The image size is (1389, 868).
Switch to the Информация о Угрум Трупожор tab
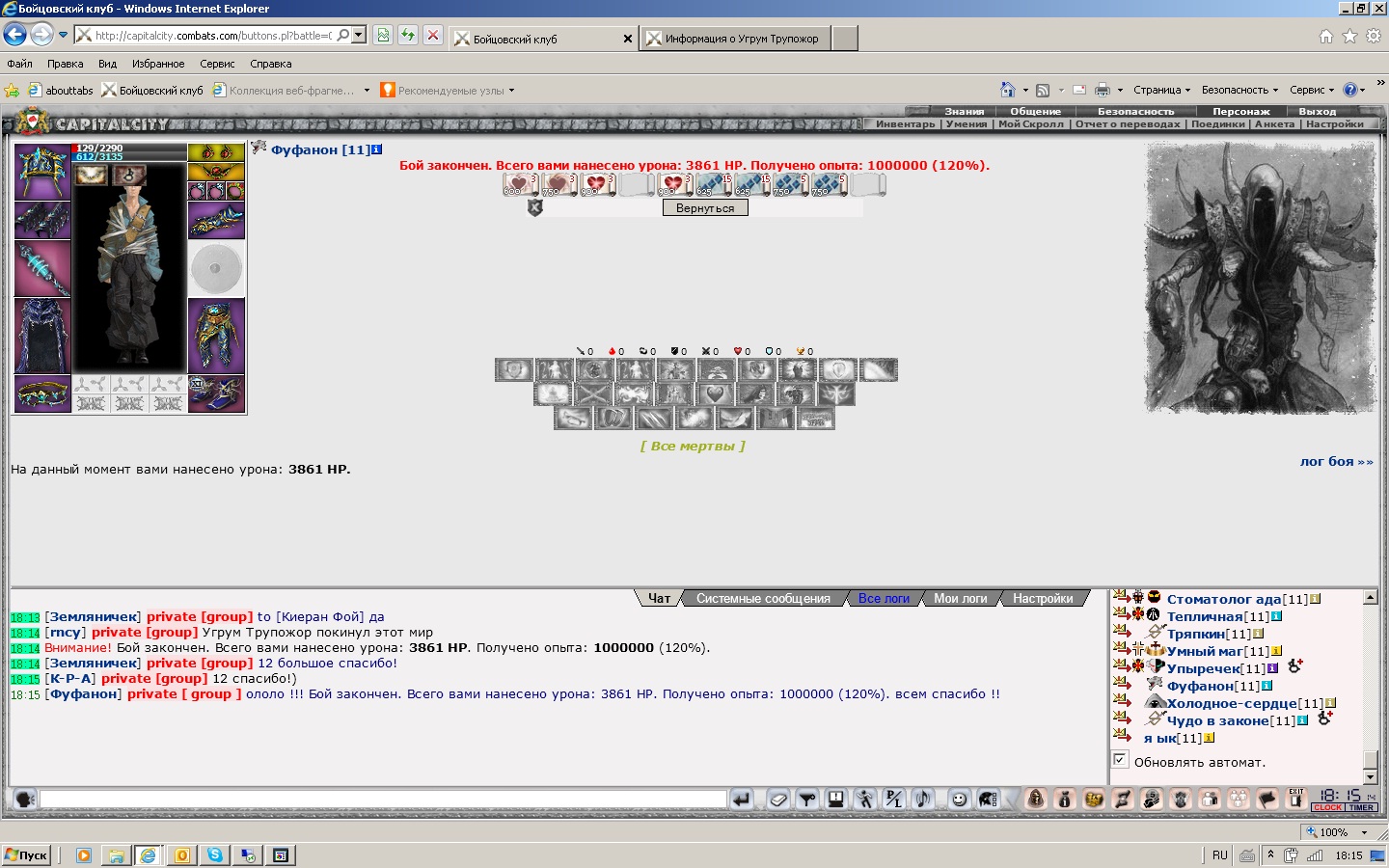(x=735, y=39)
